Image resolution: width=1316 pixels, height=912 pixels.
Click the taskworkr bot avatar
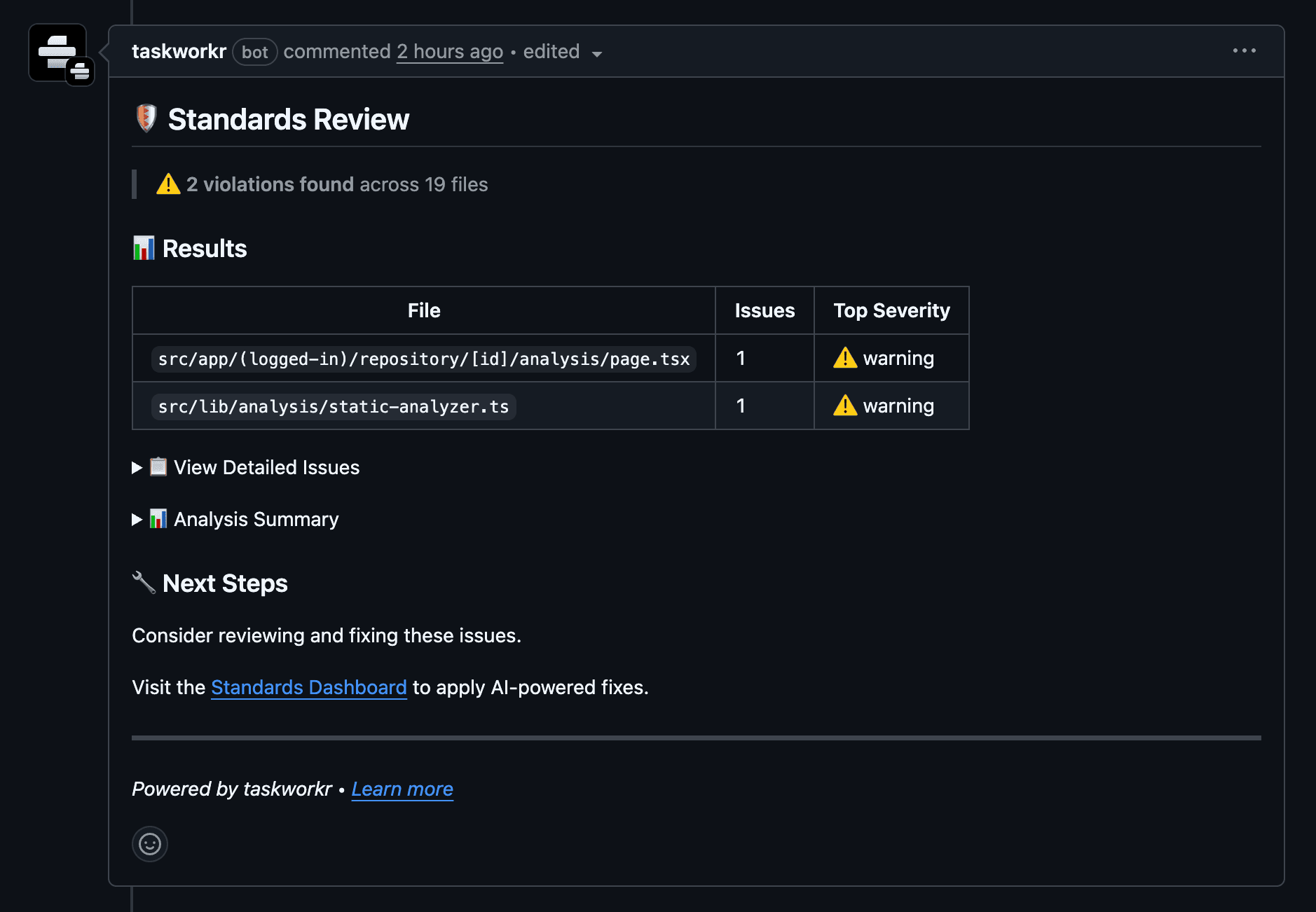coord(57,53)
